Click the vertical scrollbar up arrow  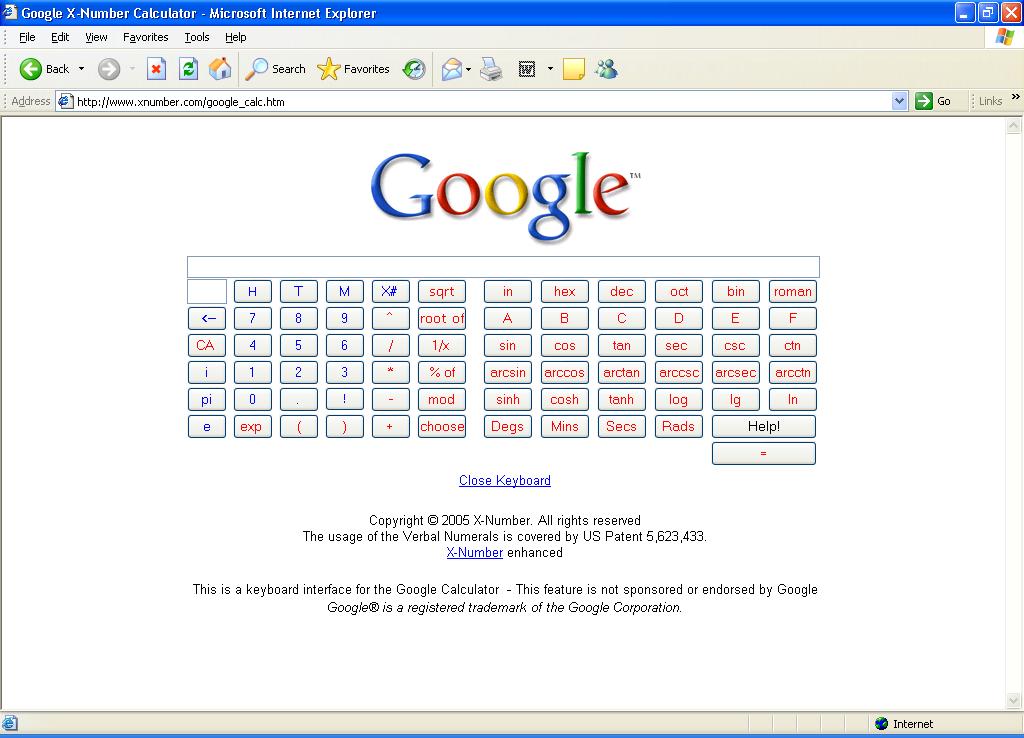tap(1014, 125)
